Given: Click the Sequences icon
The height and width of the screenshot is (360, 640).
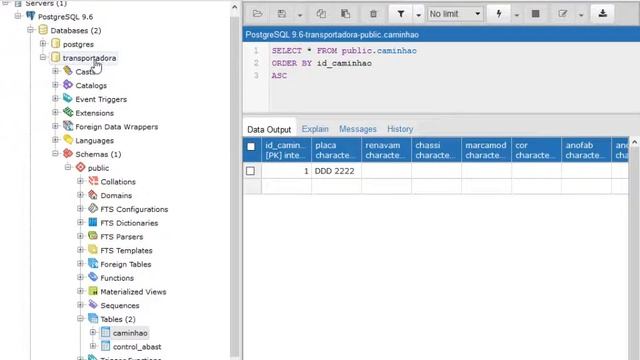Looking at the screenshot, I should (x=93, y=305).
